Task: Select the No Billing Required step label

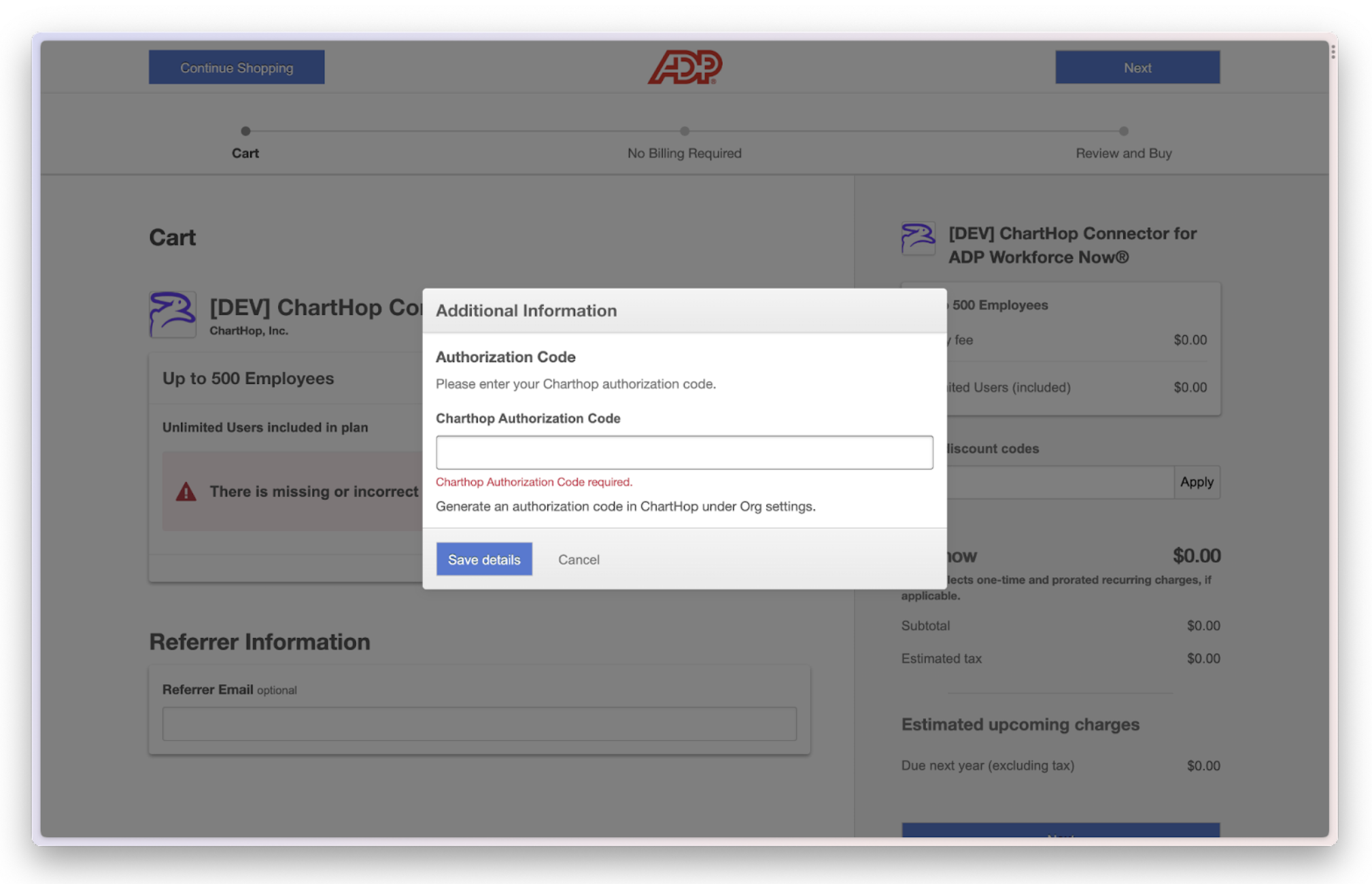Action: tap(684, 153)
